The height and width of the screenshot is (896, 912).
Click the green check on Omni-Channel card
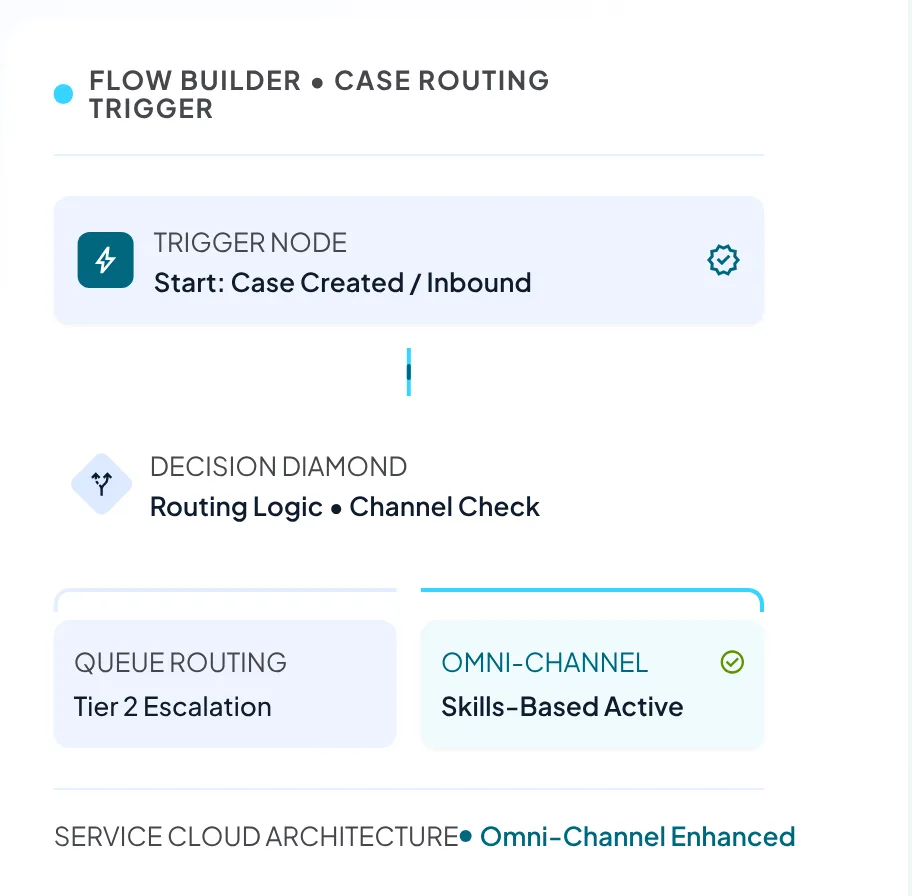pos(732,662)
